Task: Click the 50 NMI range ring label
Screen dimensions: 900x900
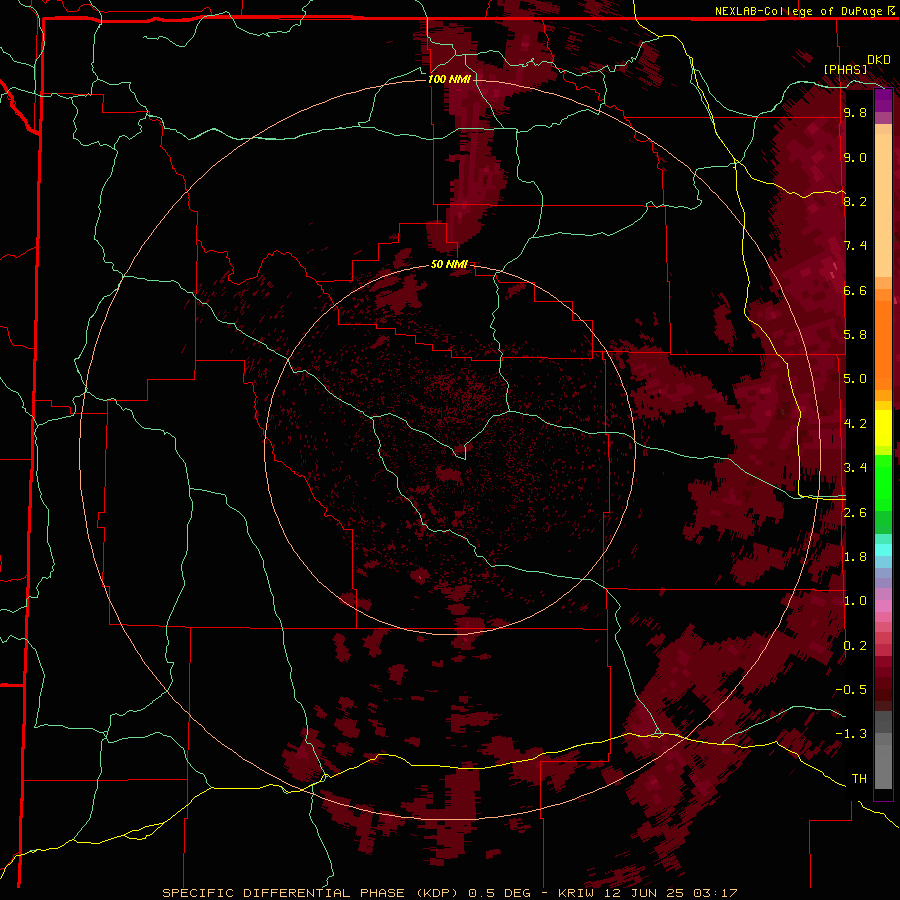Action: click(449, 265)
